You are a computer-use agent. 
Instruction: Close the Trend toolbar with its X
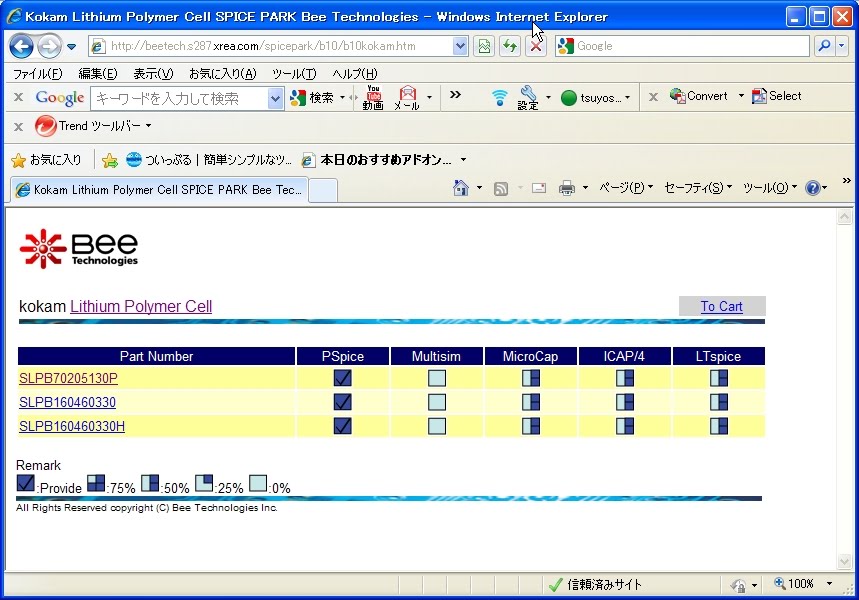tap(18, 127)
